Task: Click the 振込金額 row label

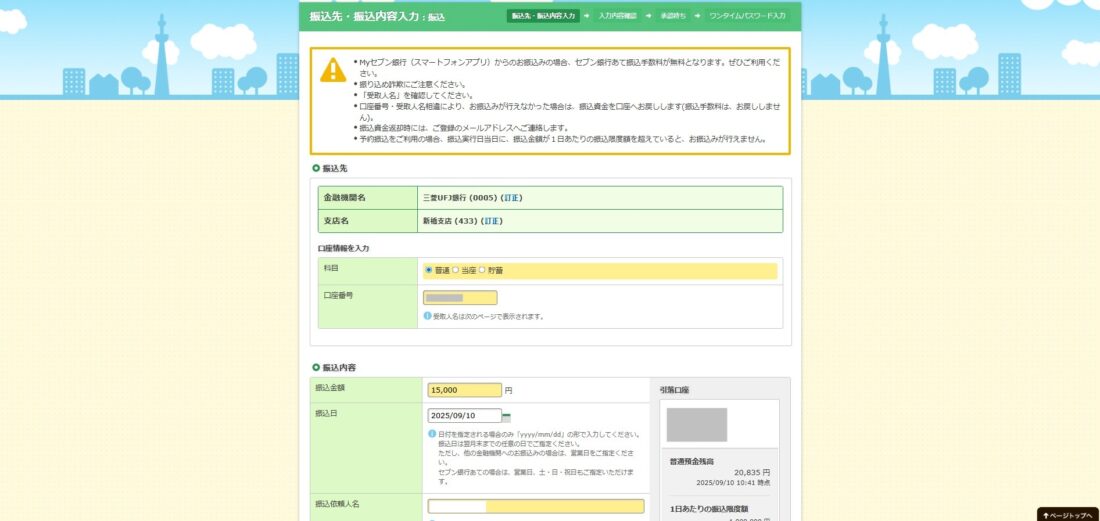Action: click(330, 387)
